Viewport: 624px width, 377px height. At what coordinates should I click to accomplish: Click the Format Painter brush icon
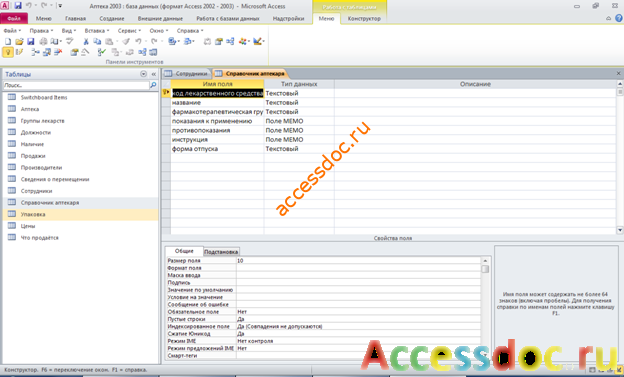point(126,41)
